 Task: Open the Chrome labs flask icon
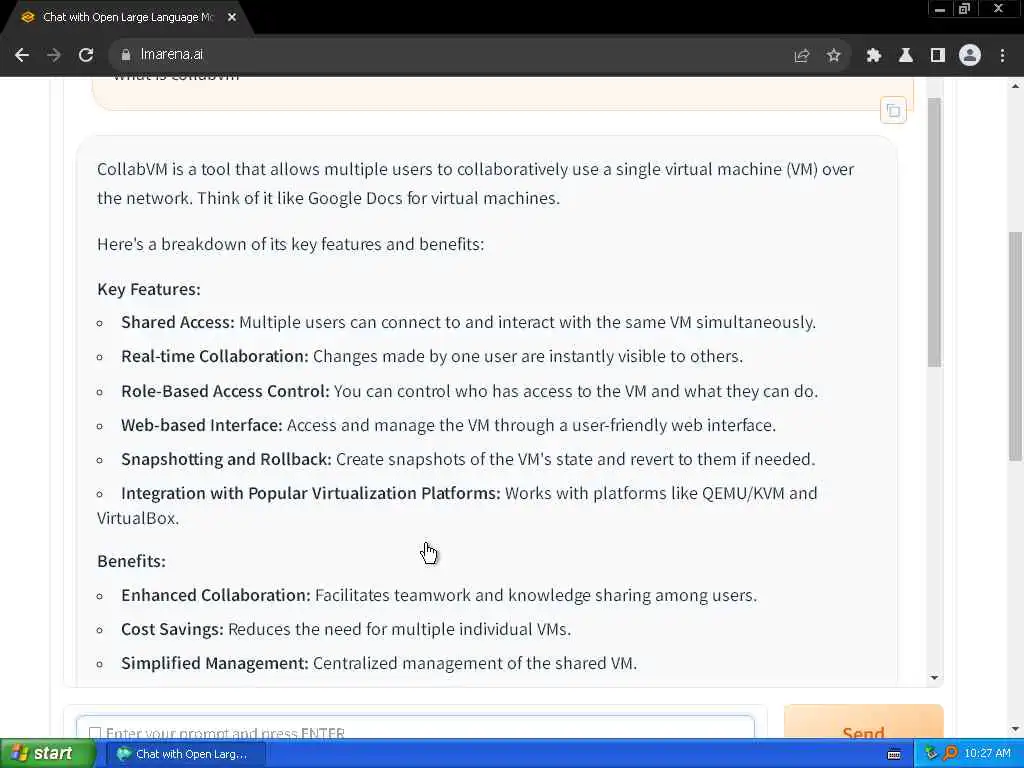(x=906, y=56)
